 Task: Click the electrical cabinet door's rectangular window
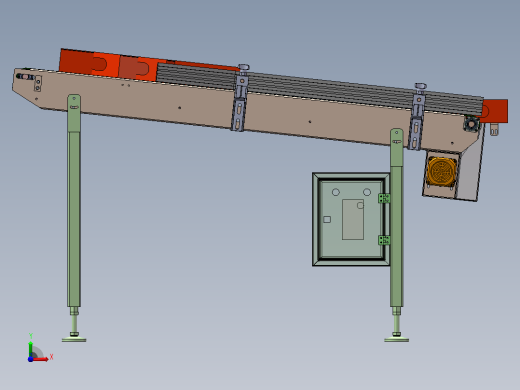click(x=353, y=219)
